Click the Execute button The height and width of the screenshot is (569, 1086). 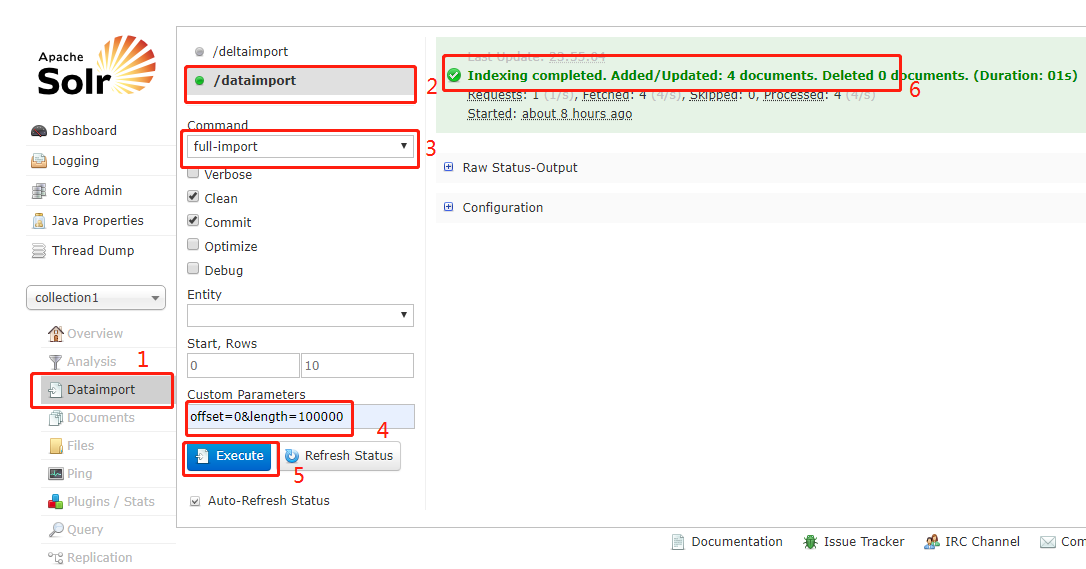[229, 456]
